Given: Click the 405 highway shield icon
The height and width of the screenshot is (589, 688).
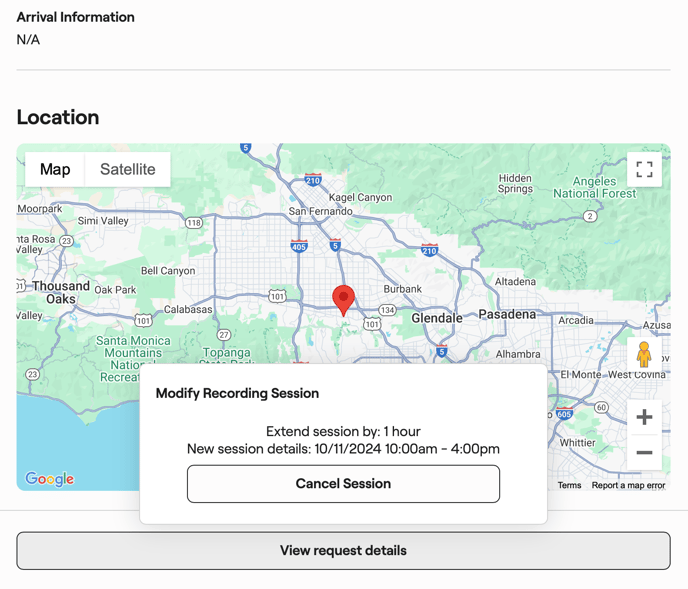Looking at the screenshot, I should [x=299, y=246].
